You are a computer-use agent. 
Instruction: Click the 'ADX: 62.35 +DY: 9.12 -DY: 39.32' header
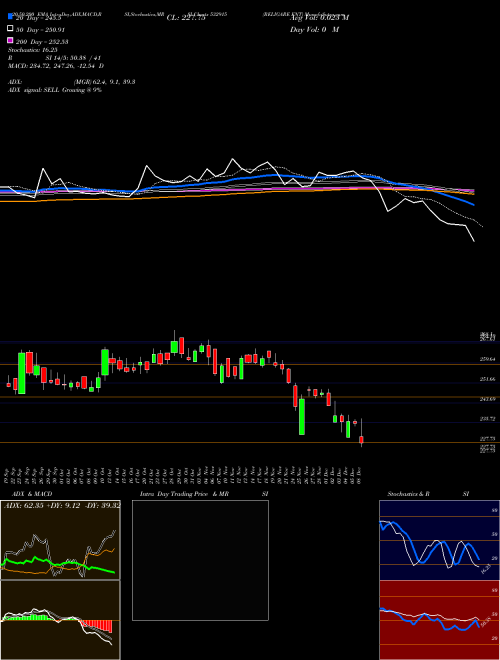tap(62, 505)
